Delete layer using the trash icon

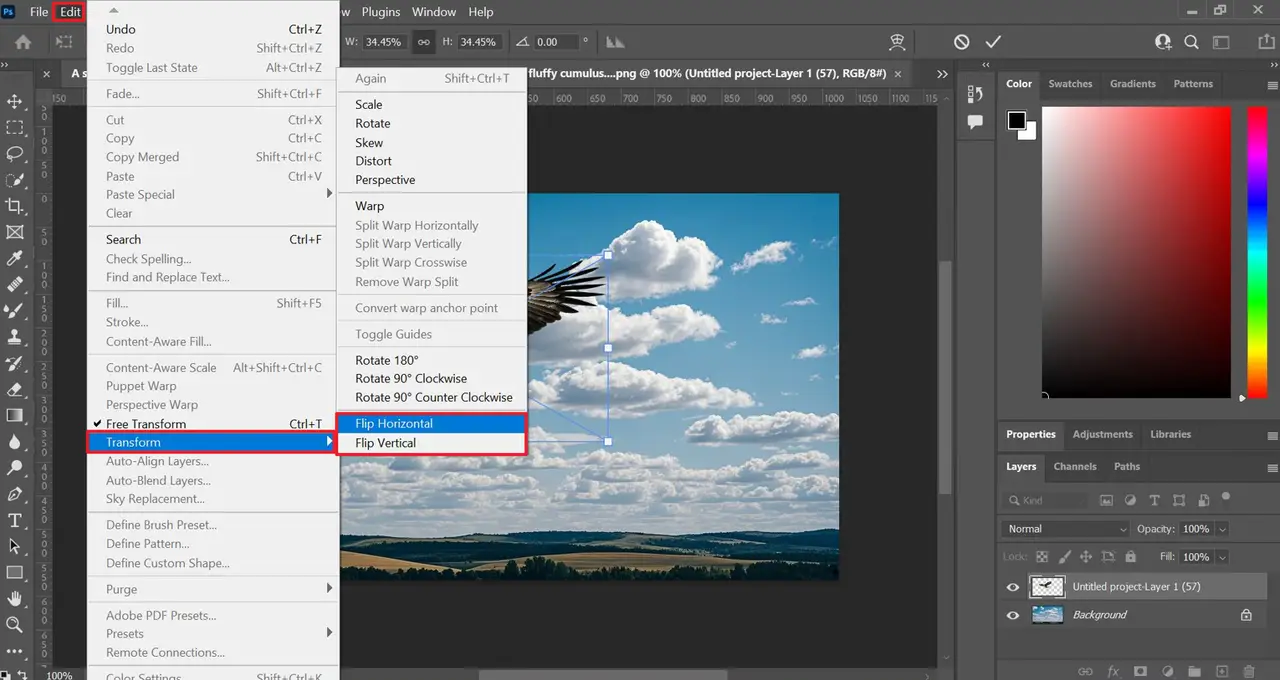click(x=1250, y=671)
